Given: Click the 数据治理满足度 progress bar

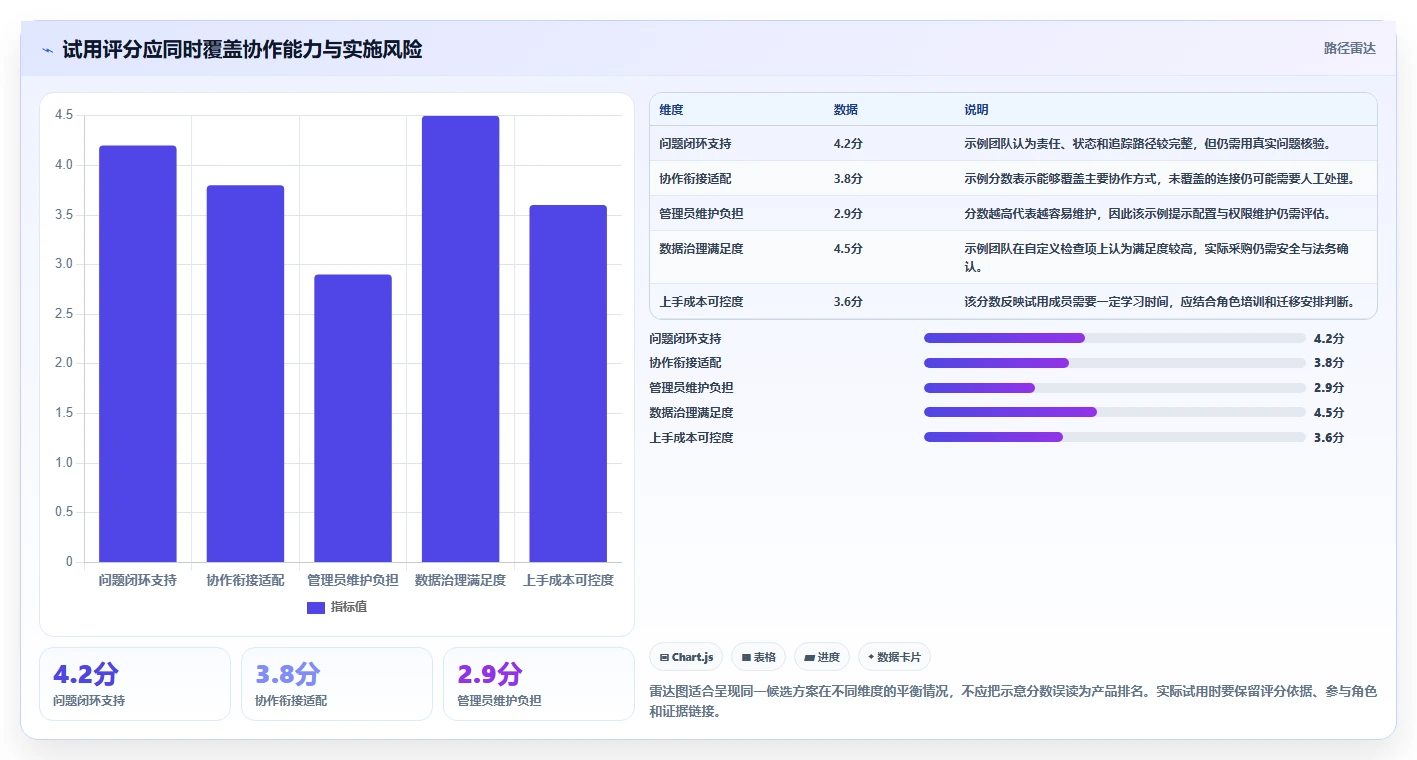Looking at the screenshot, I should (x=1115, y=412).
